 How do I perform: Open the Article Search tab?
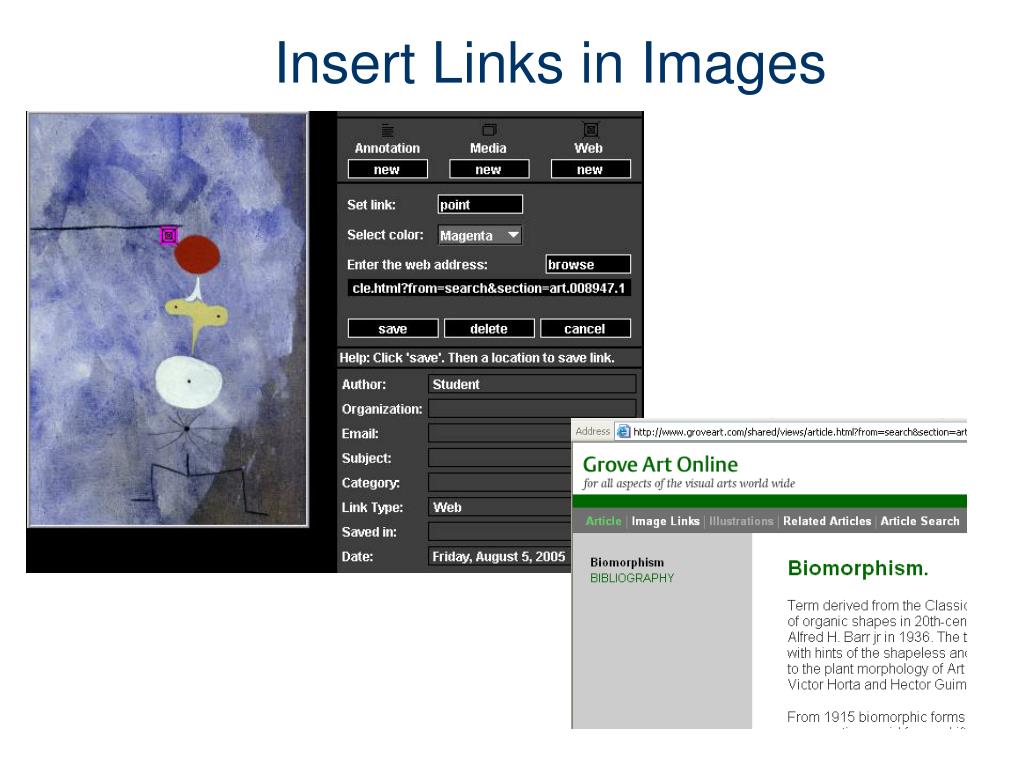click(x=920, y=521)
